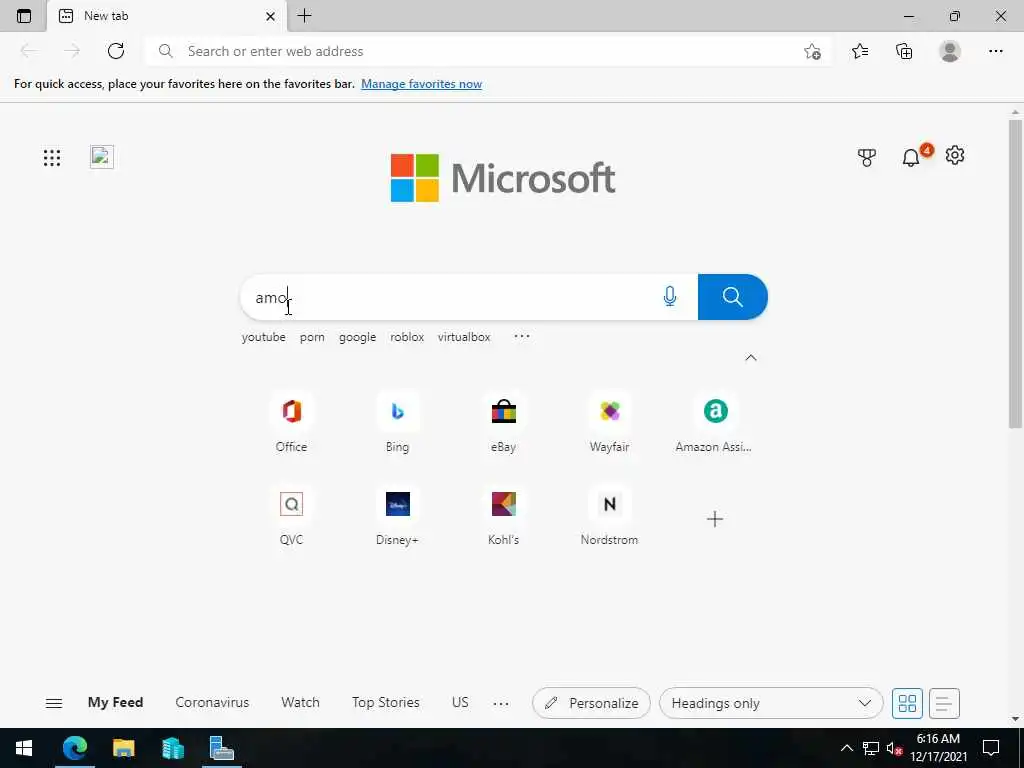Screen dimensions: 1024x768
Task: Show more suggested searches ellipsis
Action: 522,336
